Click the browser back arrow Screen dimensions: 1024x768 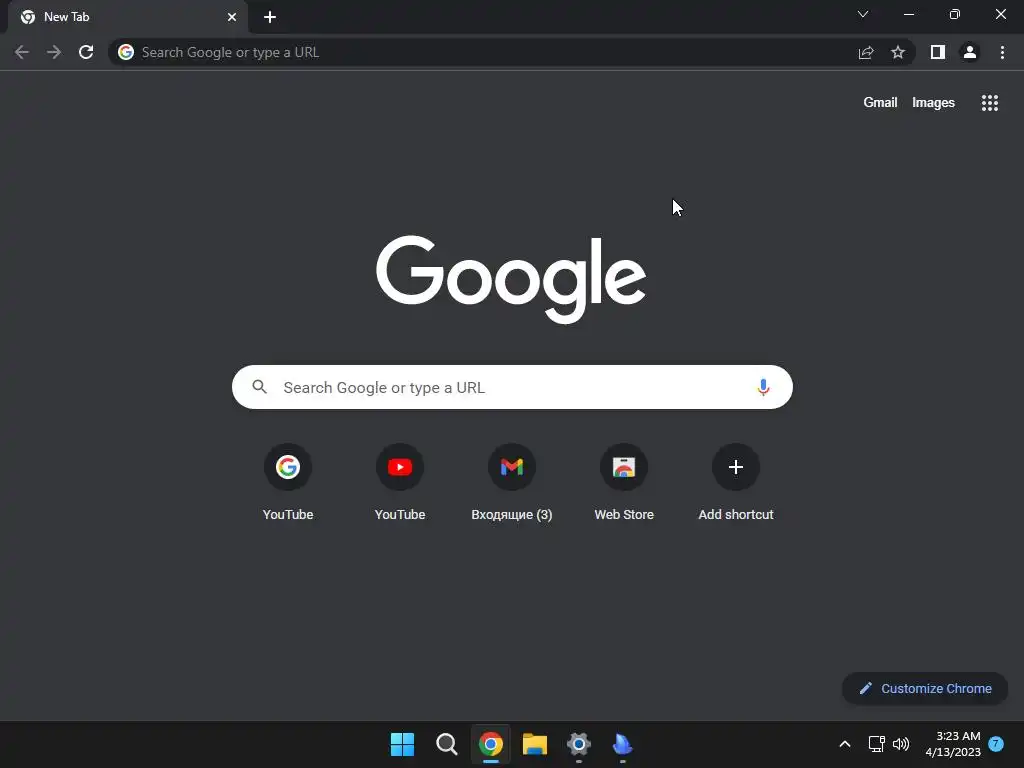22,52
